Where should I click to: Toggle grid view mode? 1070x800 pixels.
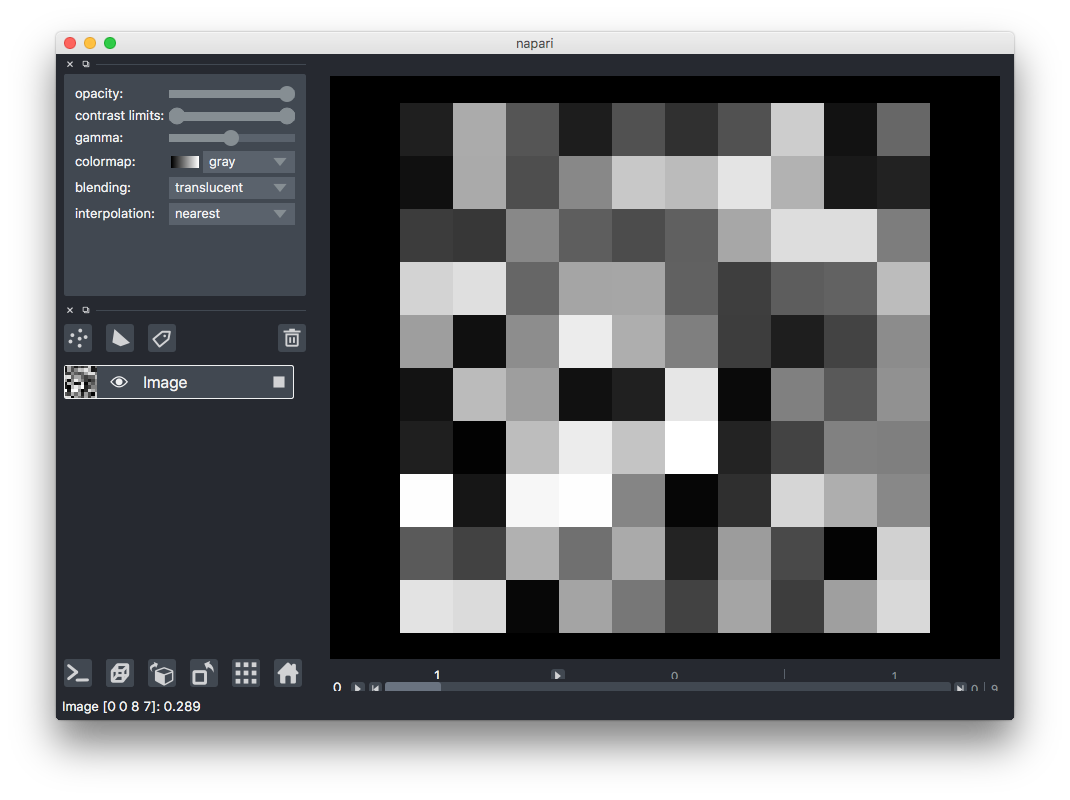(246, 673)
